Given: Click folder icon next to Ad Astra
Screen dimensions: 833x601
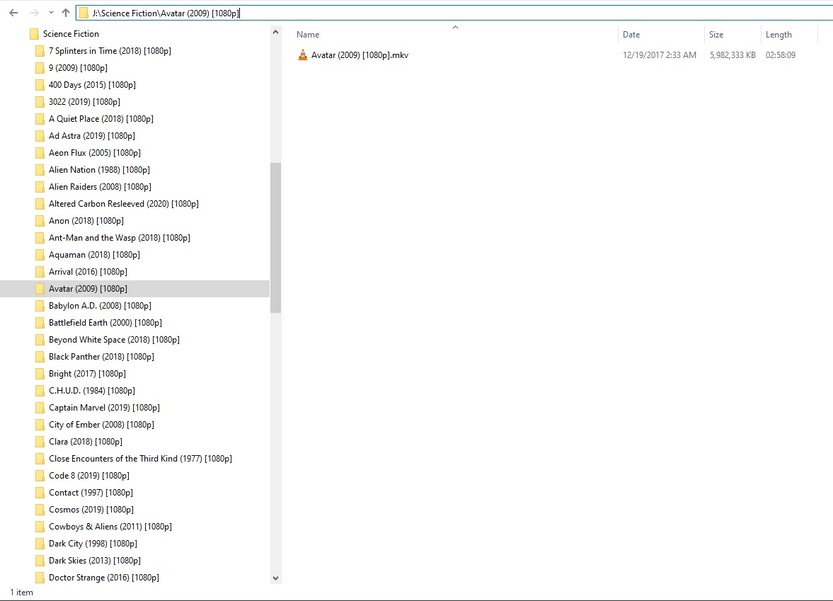Looking at the screenshot, I should click(x=40, y=136).
